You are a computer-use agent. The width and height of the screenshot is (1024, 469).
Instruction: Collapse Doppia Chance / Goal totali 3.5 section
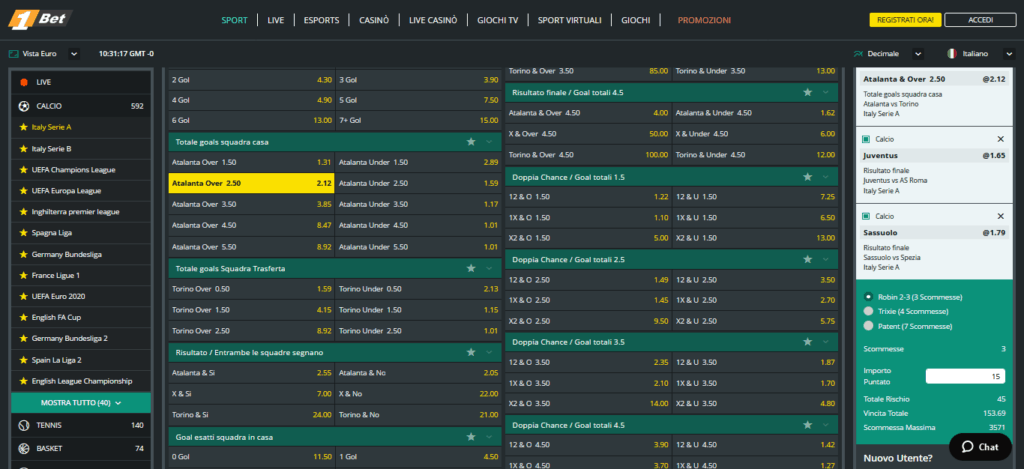(x=827, y=342)
